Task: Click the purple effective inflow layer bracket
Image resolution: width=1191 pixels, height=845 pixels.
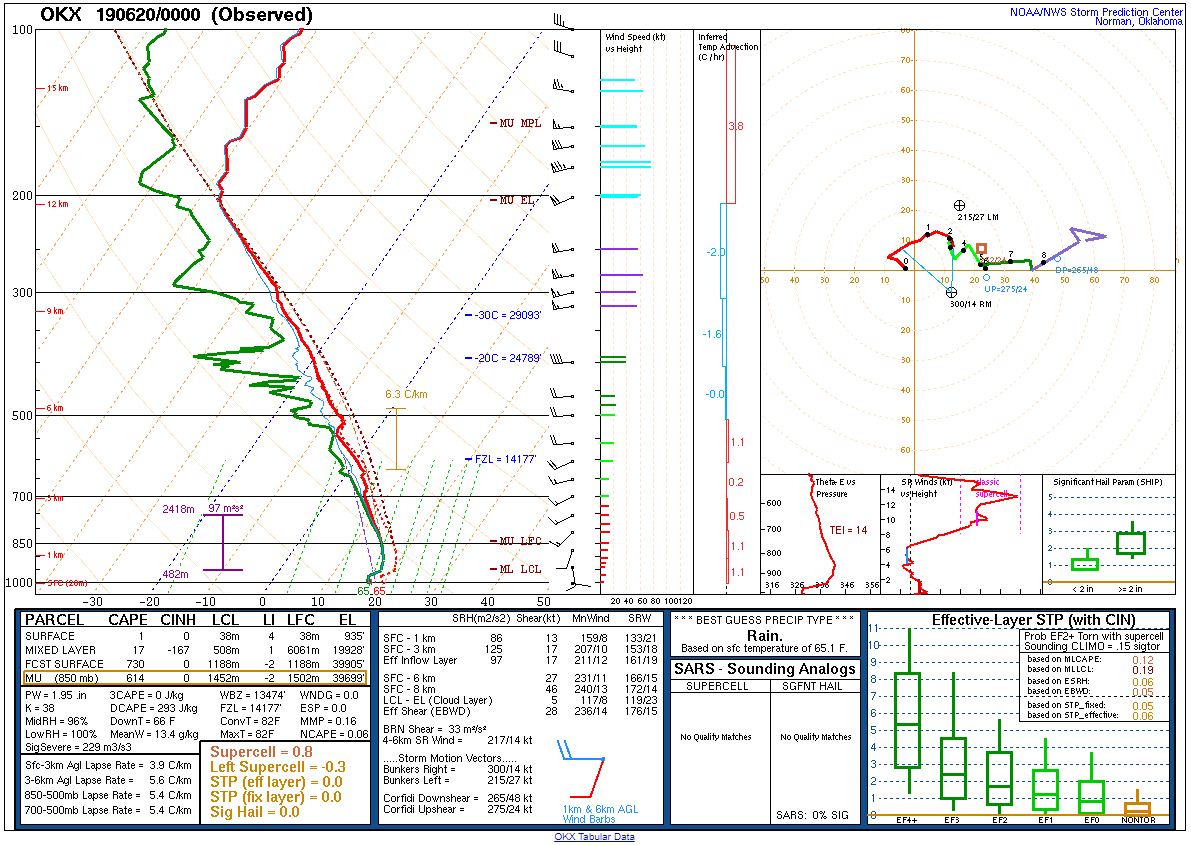Action: coord(223,542)
